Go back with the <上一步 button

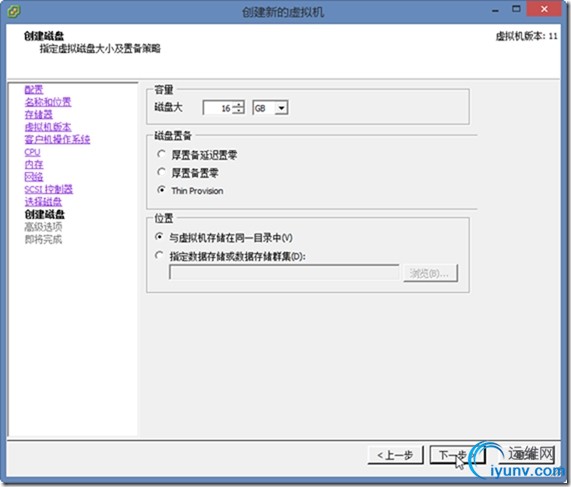[395, 455]
